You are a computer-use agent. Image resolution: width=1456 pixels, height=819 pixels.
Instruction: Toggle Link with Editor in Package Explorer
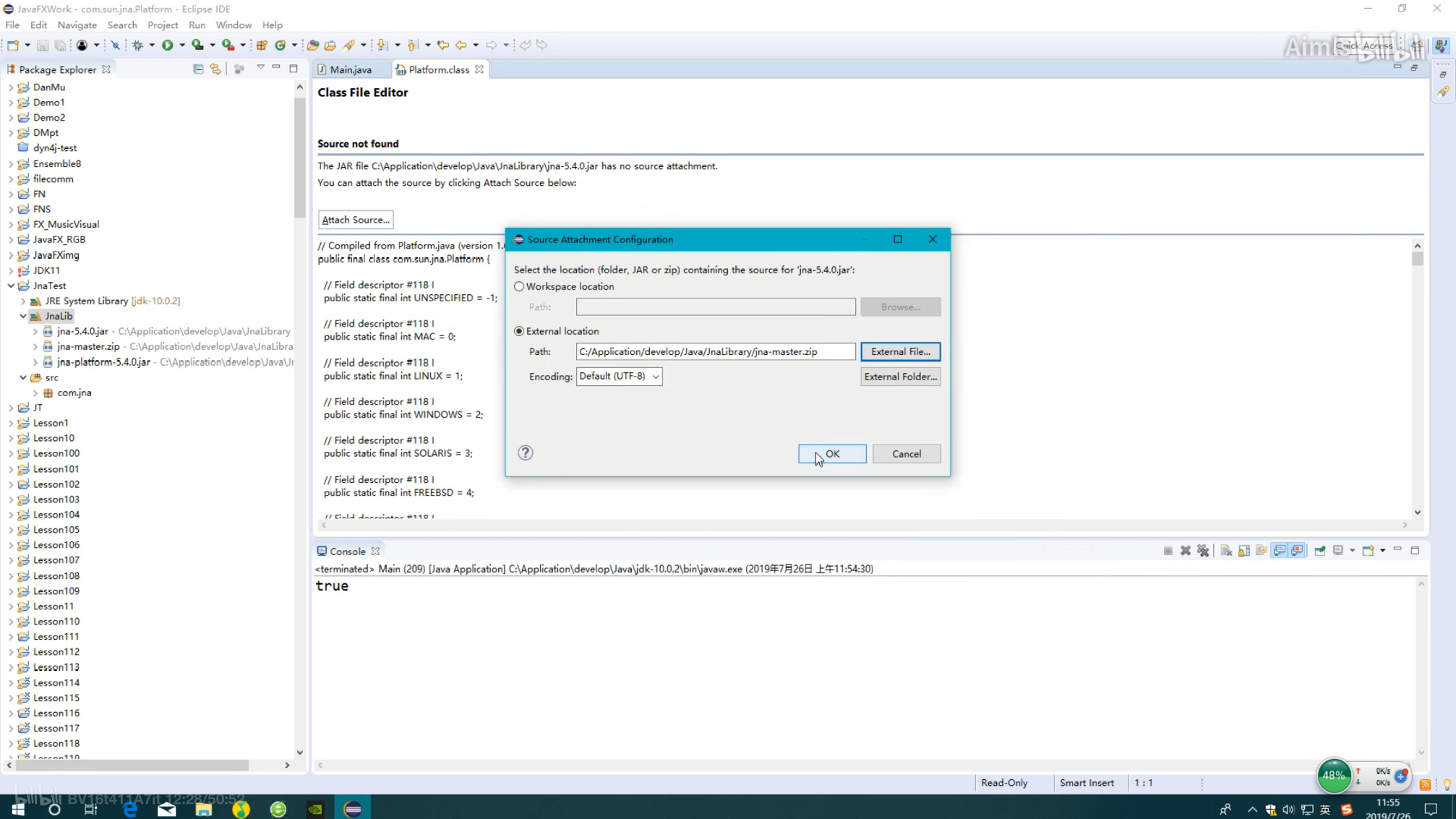click(215, 69)
